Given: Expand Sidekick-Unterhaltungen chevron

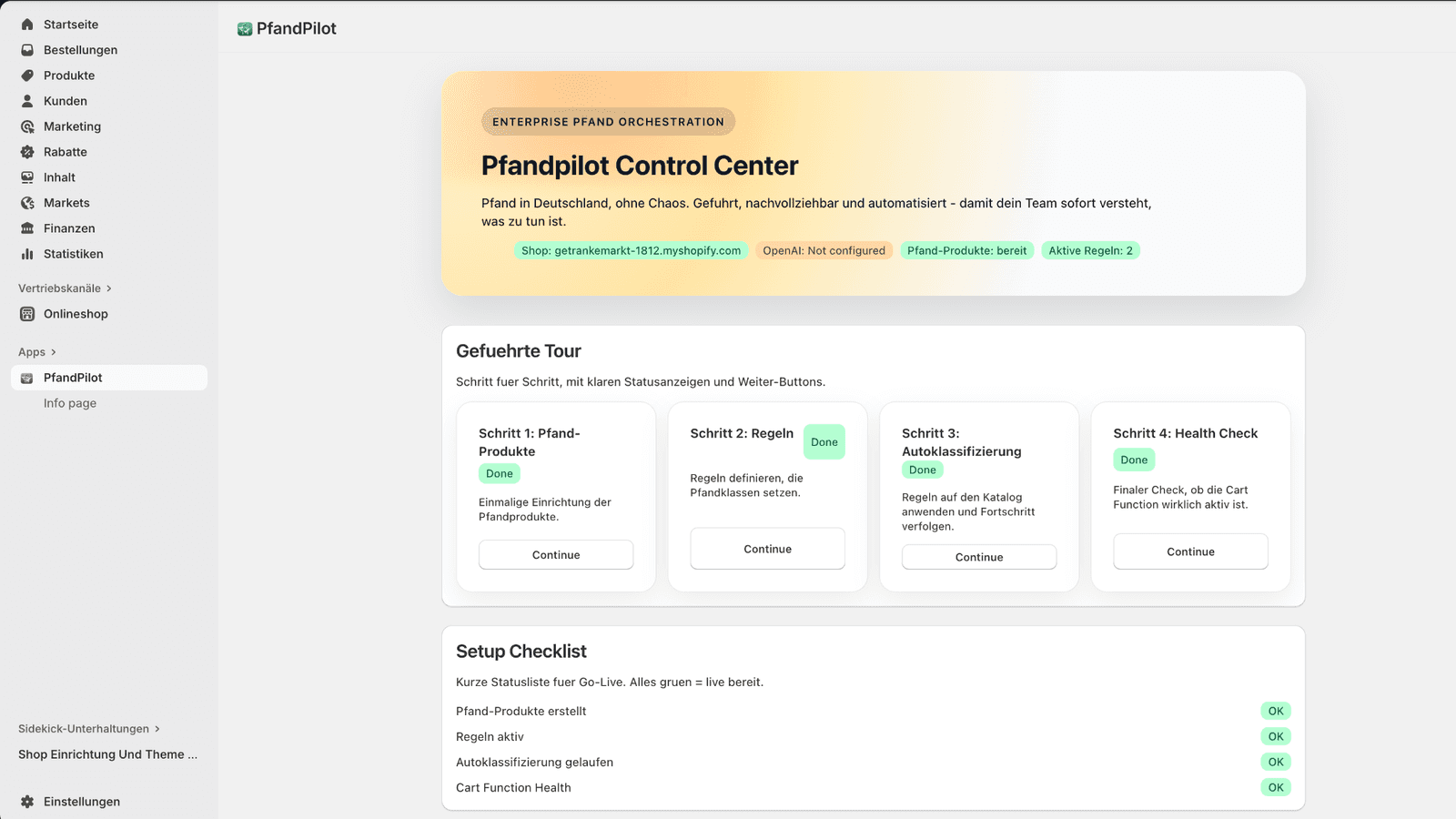Looking at the screenshot, I should 157,729.
